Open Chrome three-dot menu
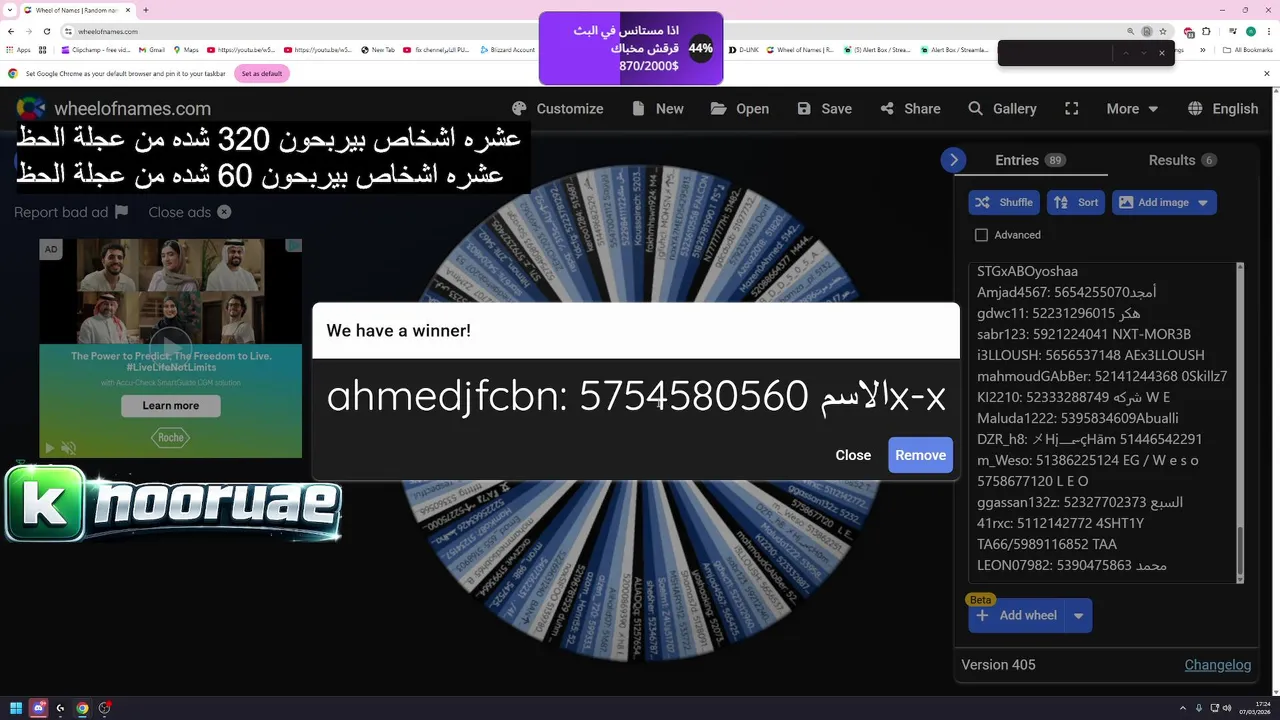The width and height of the screenshot is (1280, 720). 1269,31
